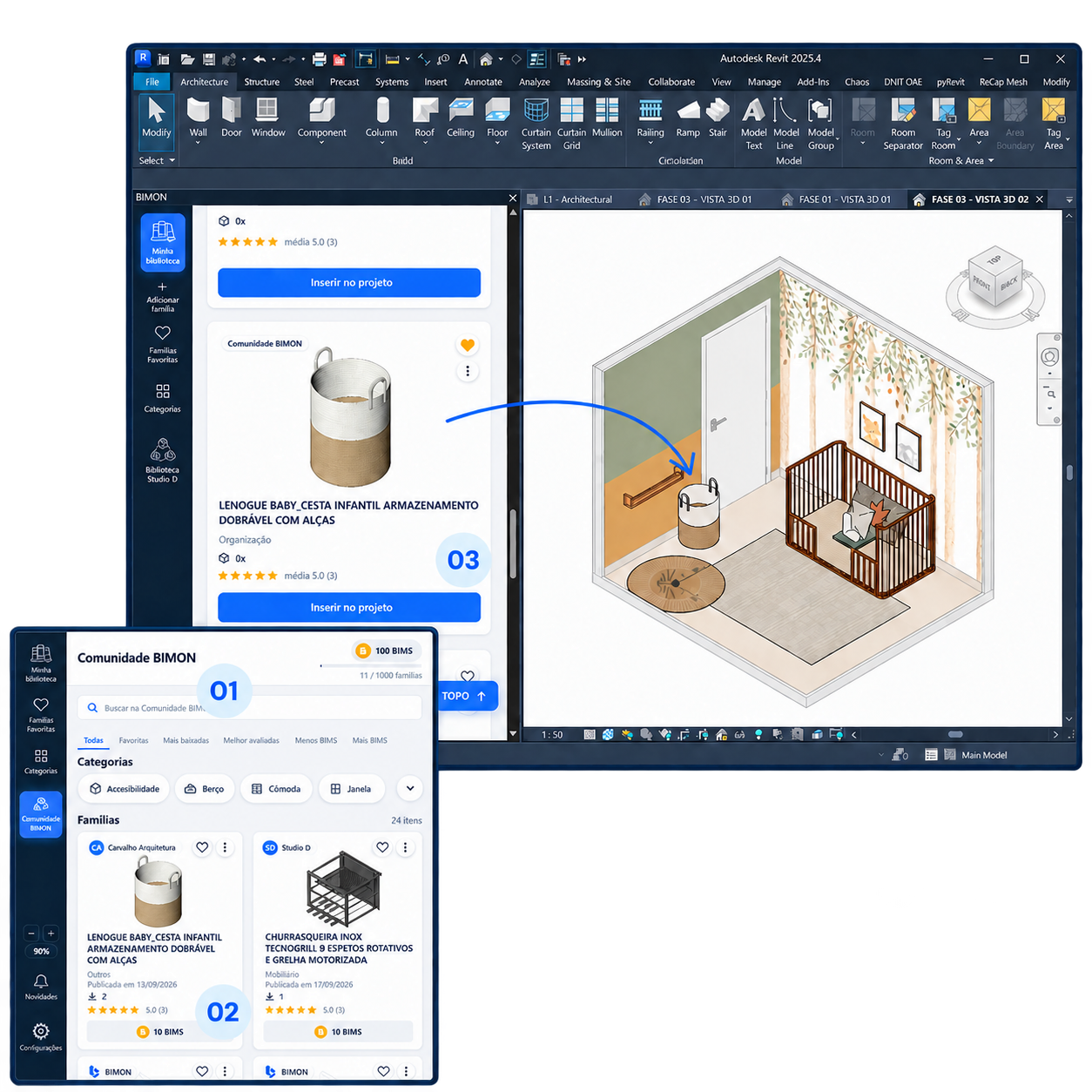This screenshot has width=1092, height=1092.
Task: Click the Lenogue Baby basket thumbnail
Action: [350, 416]
